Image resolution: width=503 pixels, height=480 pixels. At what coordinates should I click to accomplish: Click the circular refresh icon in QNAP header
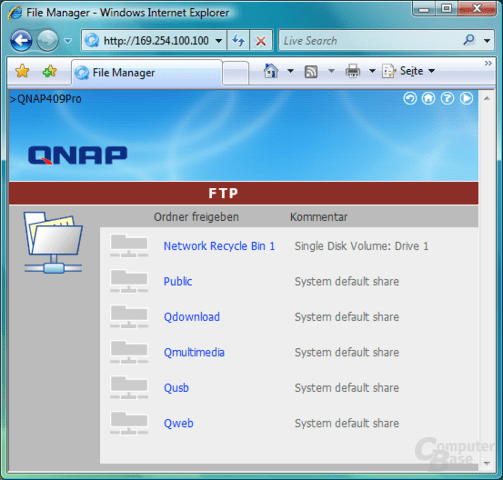410,98
